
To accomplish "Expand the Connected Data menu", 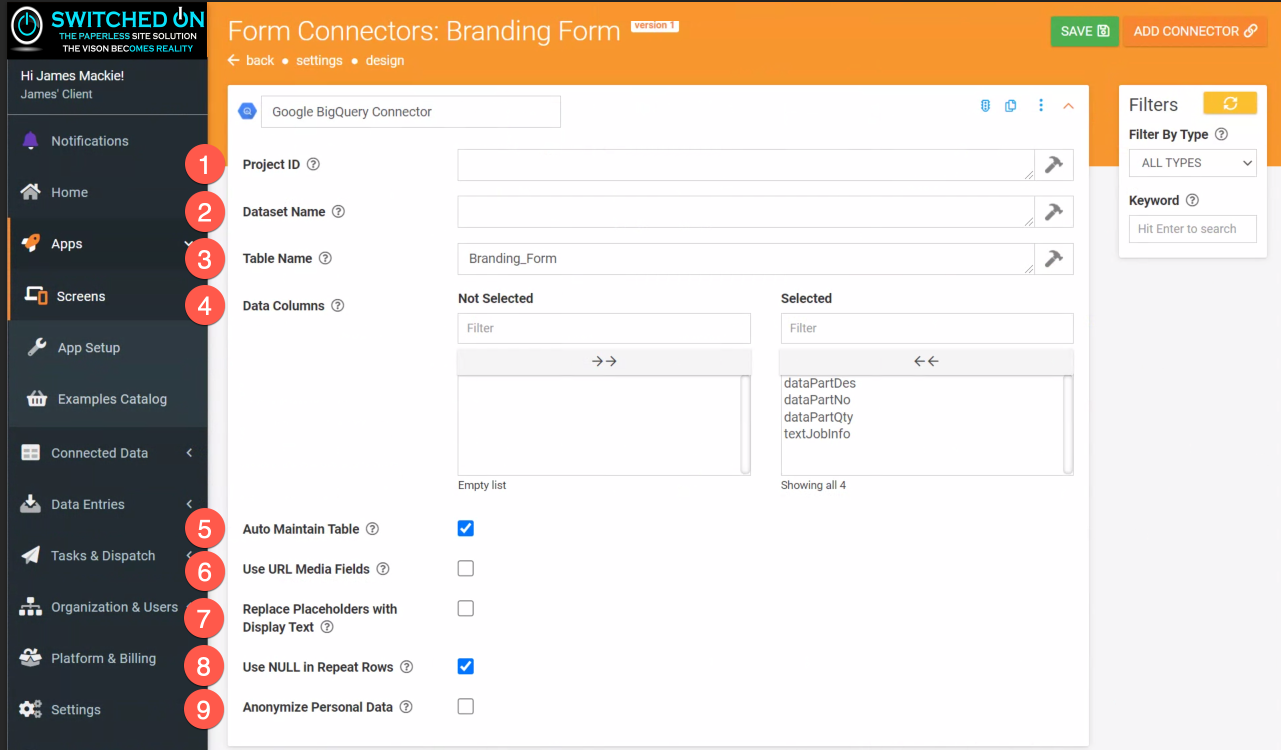I will [x=107, y=453].
